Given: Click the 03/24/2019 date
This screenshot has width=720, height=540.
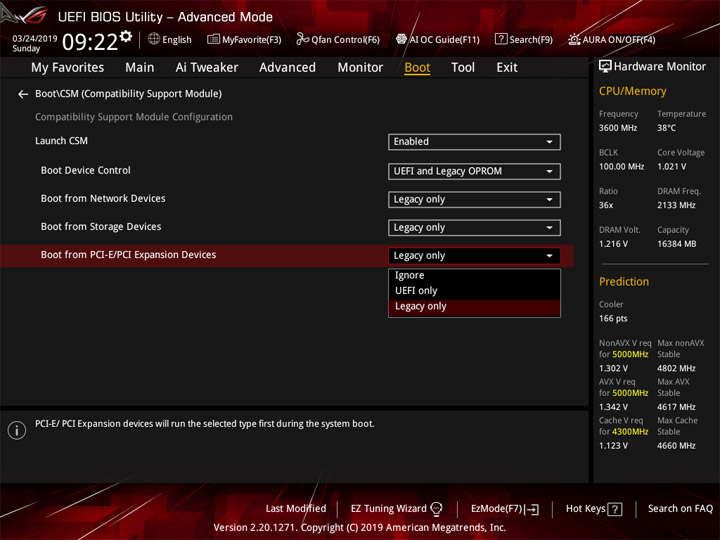Looking at the screenshot, I should (34, 39).
